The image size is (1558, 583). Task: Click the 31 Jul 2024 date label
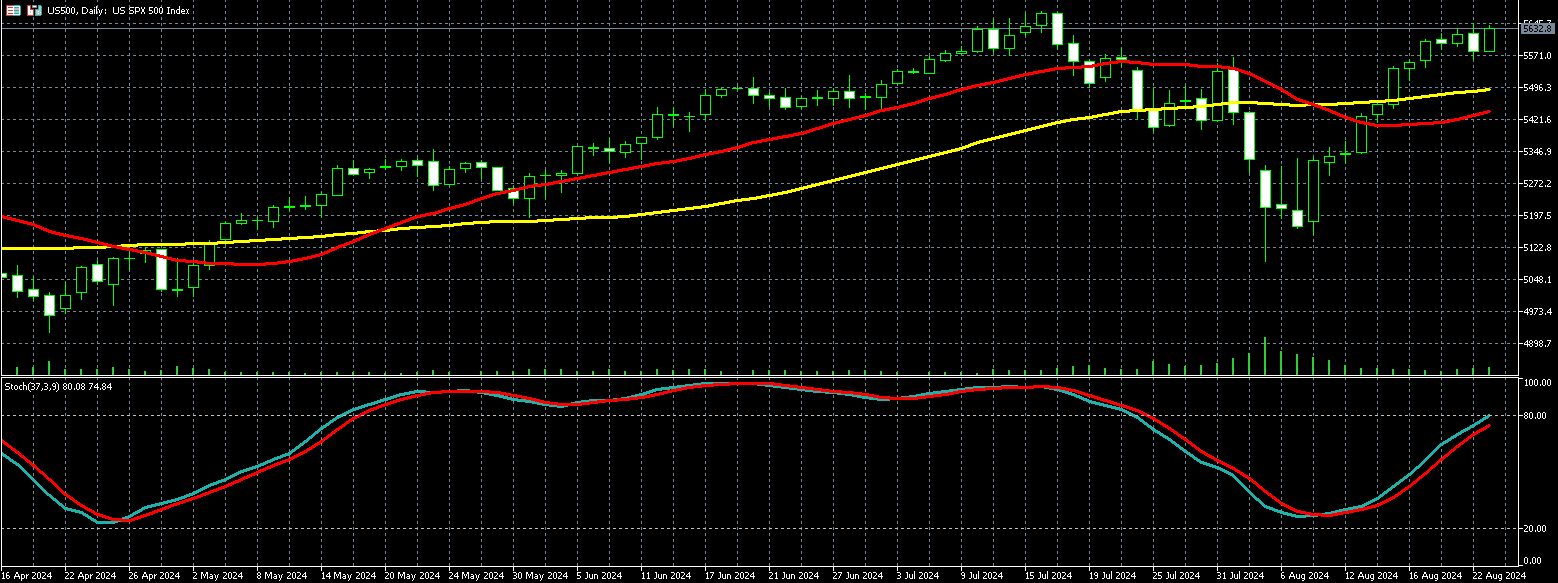click(1239, 576)
